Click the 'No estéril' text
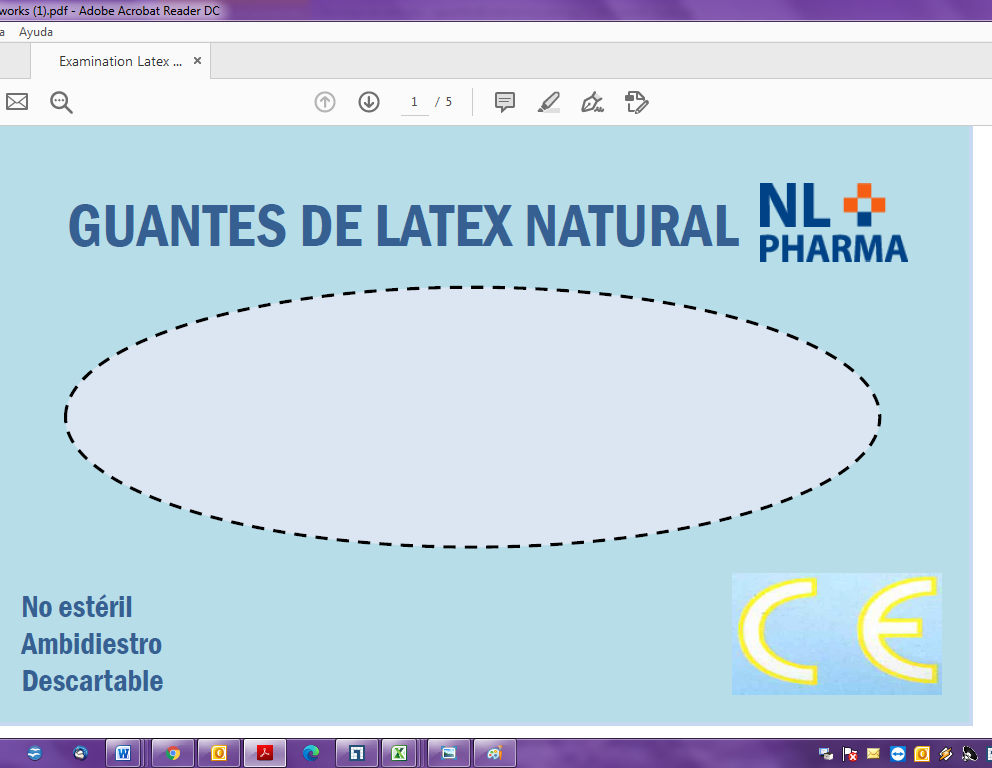The width and height of the screenshot is (992, 768). pyautogui.click(x=77, y=607)
